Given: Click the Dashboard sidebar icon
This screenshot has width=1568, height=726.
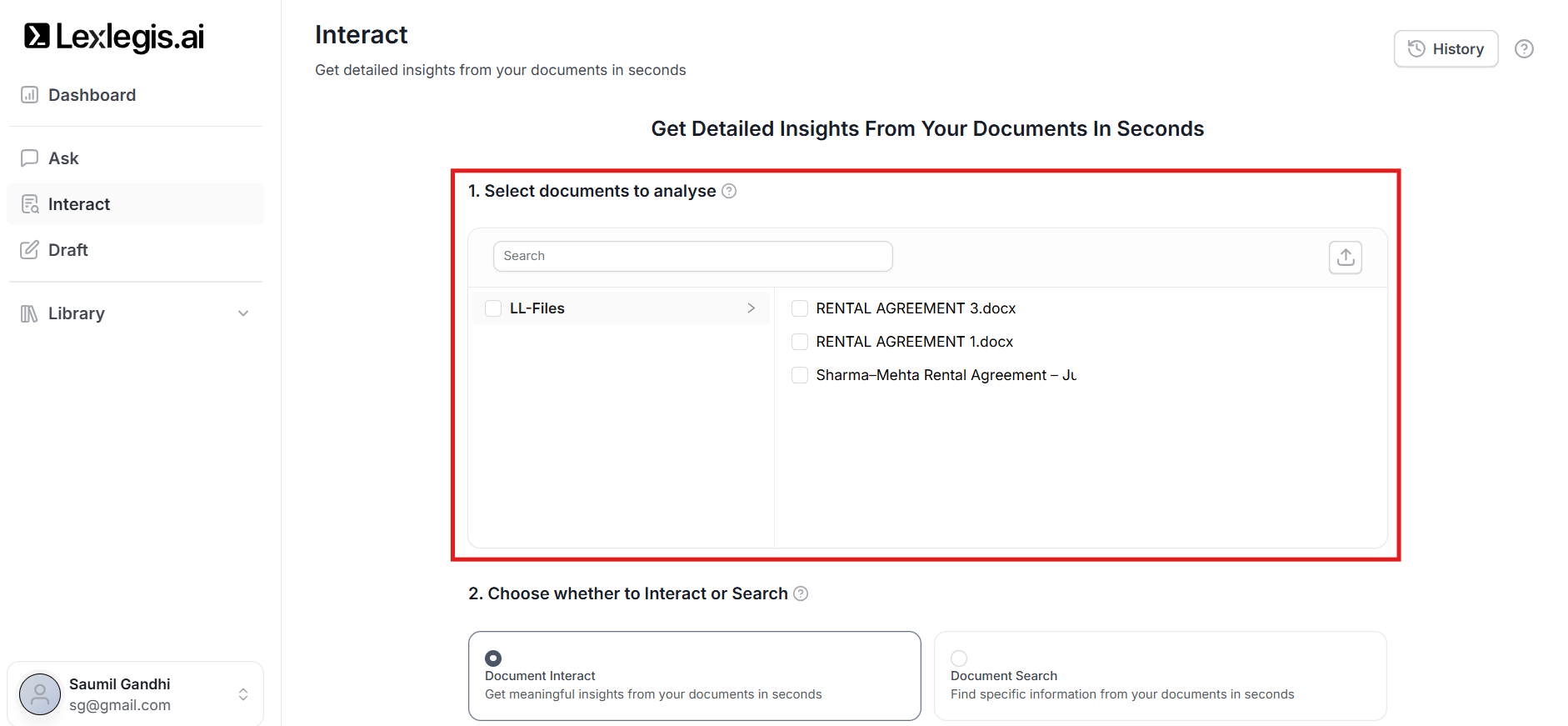Looking at the screenshot, I should (x=30, y=95).
